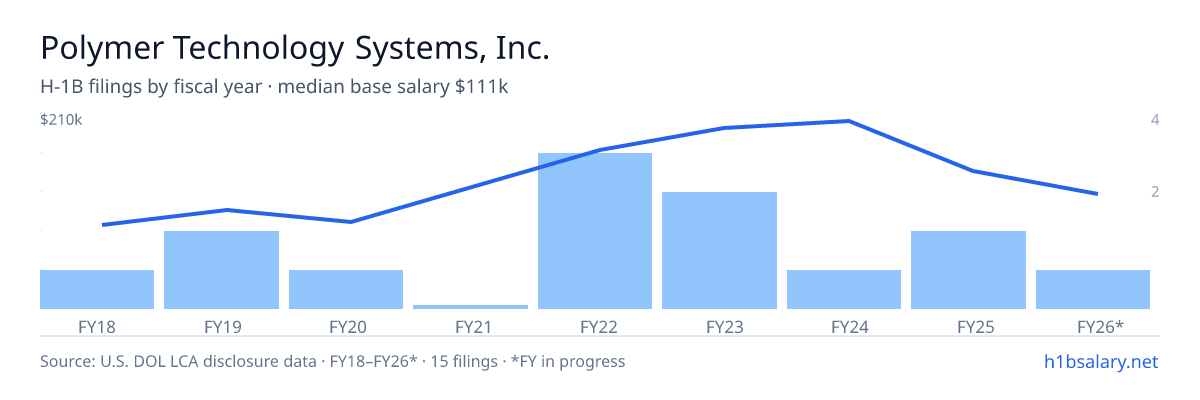Click the FY24 axis label
1200x400 pixels.
pos(844,327)
